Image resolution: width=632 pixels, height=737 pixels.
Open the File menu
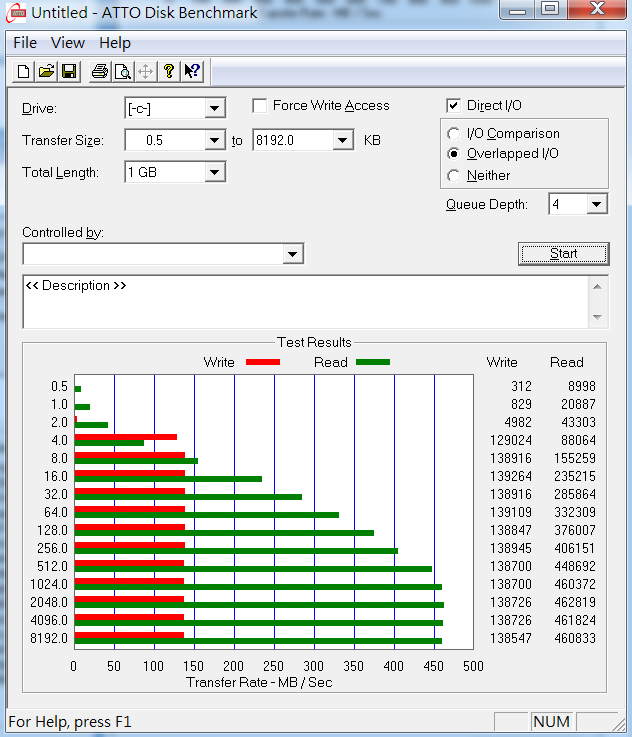[x=25, y=43]
